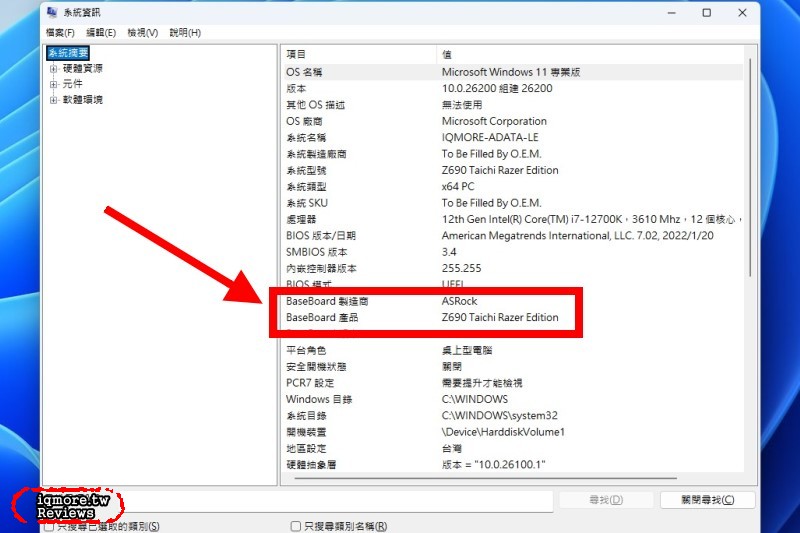Select the SMBIOS 版本 row

click(x=513, y=251)
